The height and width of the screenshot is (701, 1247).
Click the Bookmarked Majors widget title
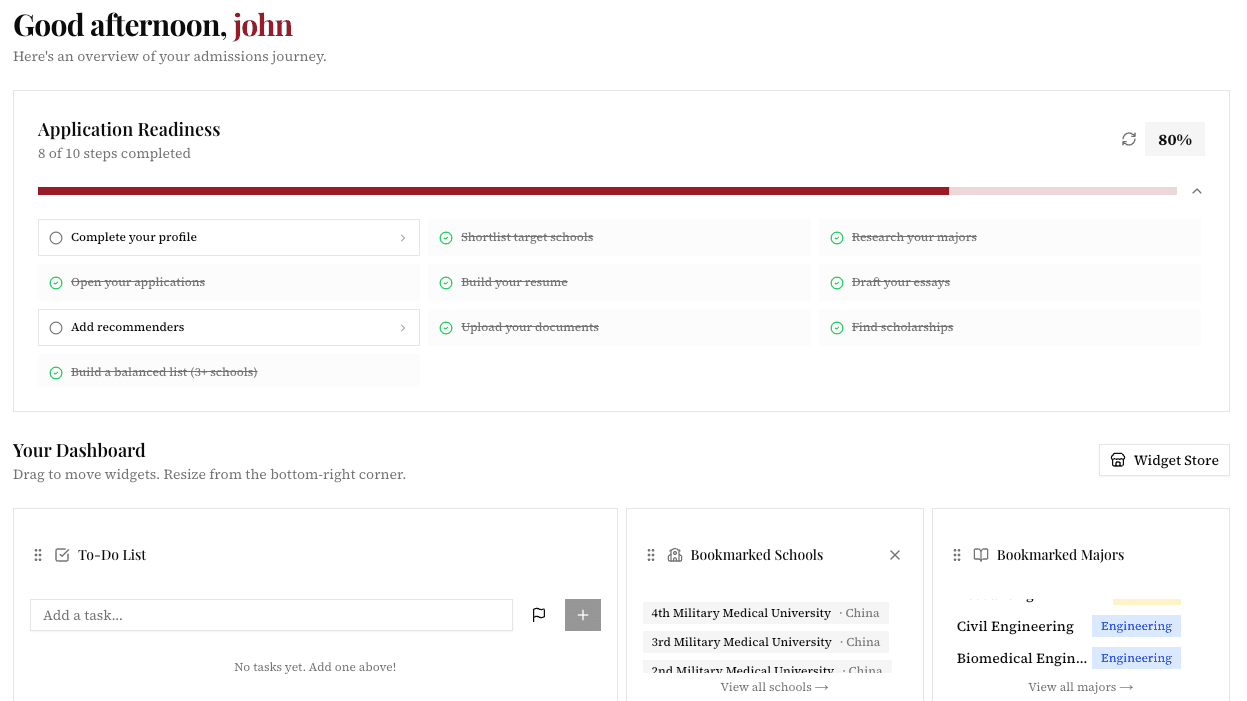tap(1060, 555)
